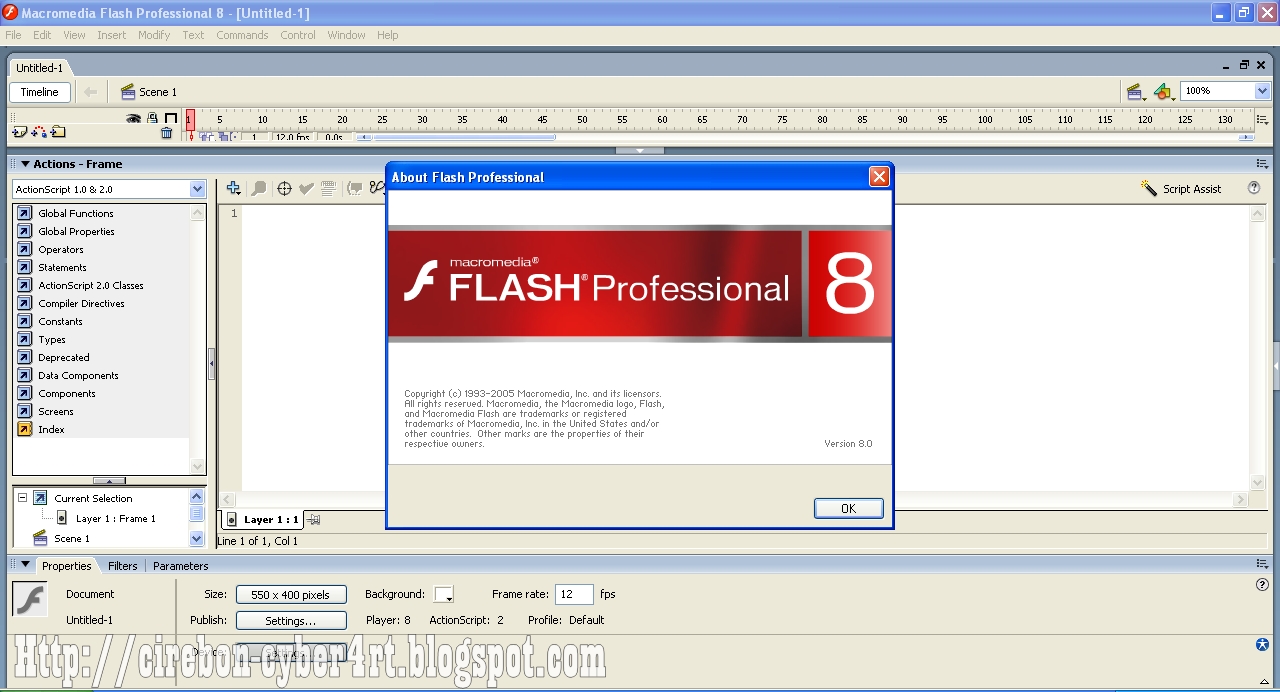The width and height of the screenshot is (1280, 692).
Task: Click the Find magnifier icon in Actions
Action: [x=258, y=188]
